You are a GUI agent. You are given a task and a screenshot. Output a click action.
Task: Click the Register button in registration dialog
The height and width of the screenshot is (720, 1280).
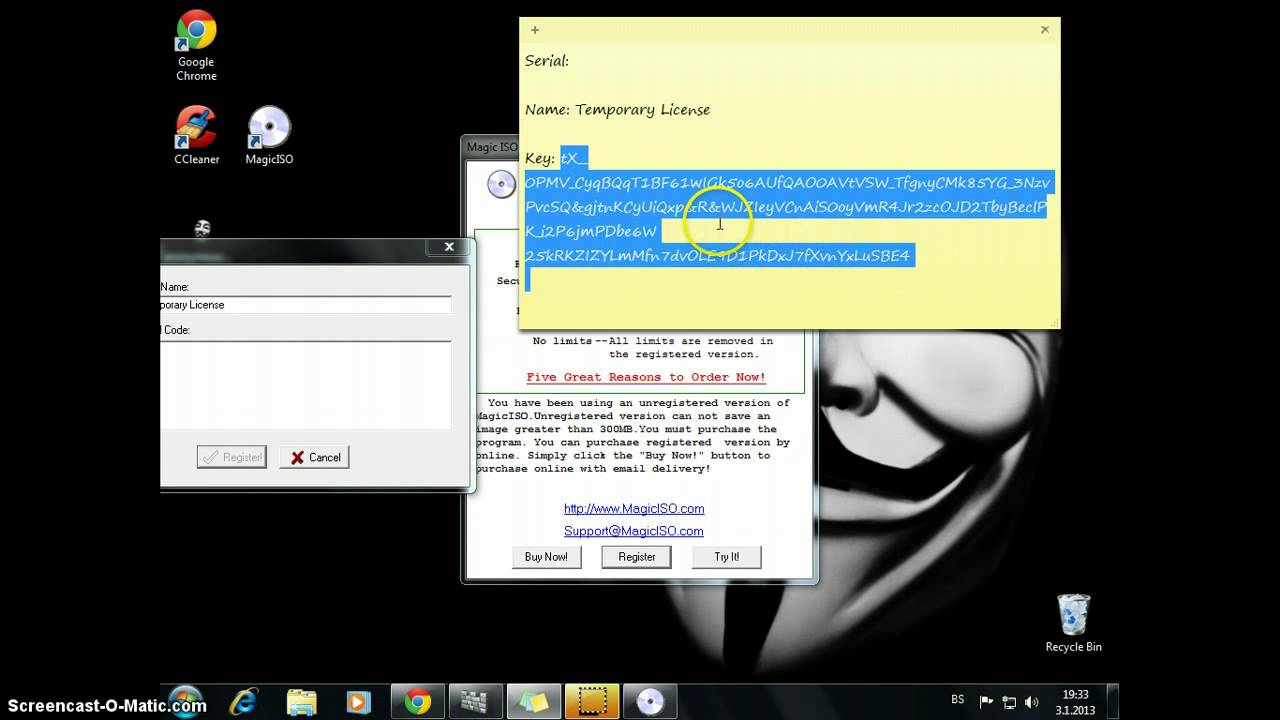232,457
